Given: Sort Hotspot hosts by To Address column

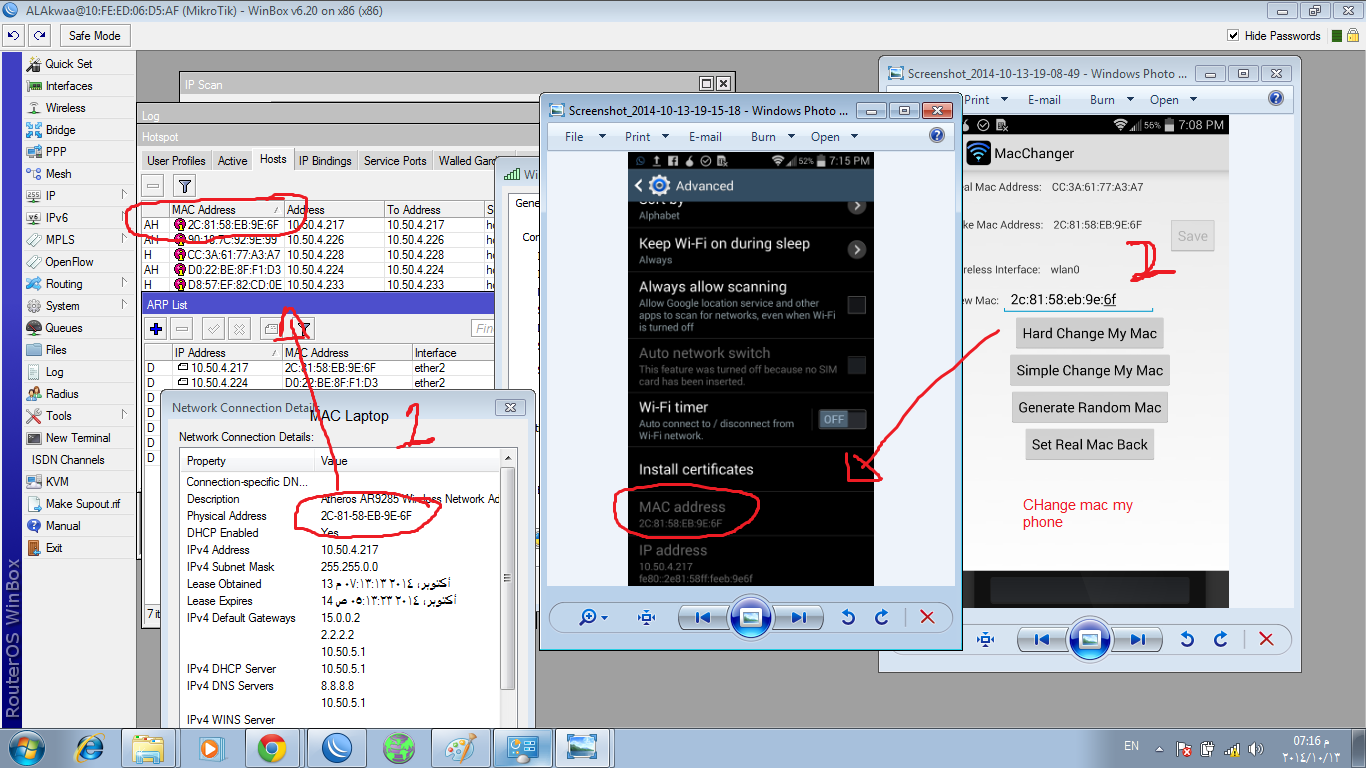Looking at the screenshot, I should 433,210.
